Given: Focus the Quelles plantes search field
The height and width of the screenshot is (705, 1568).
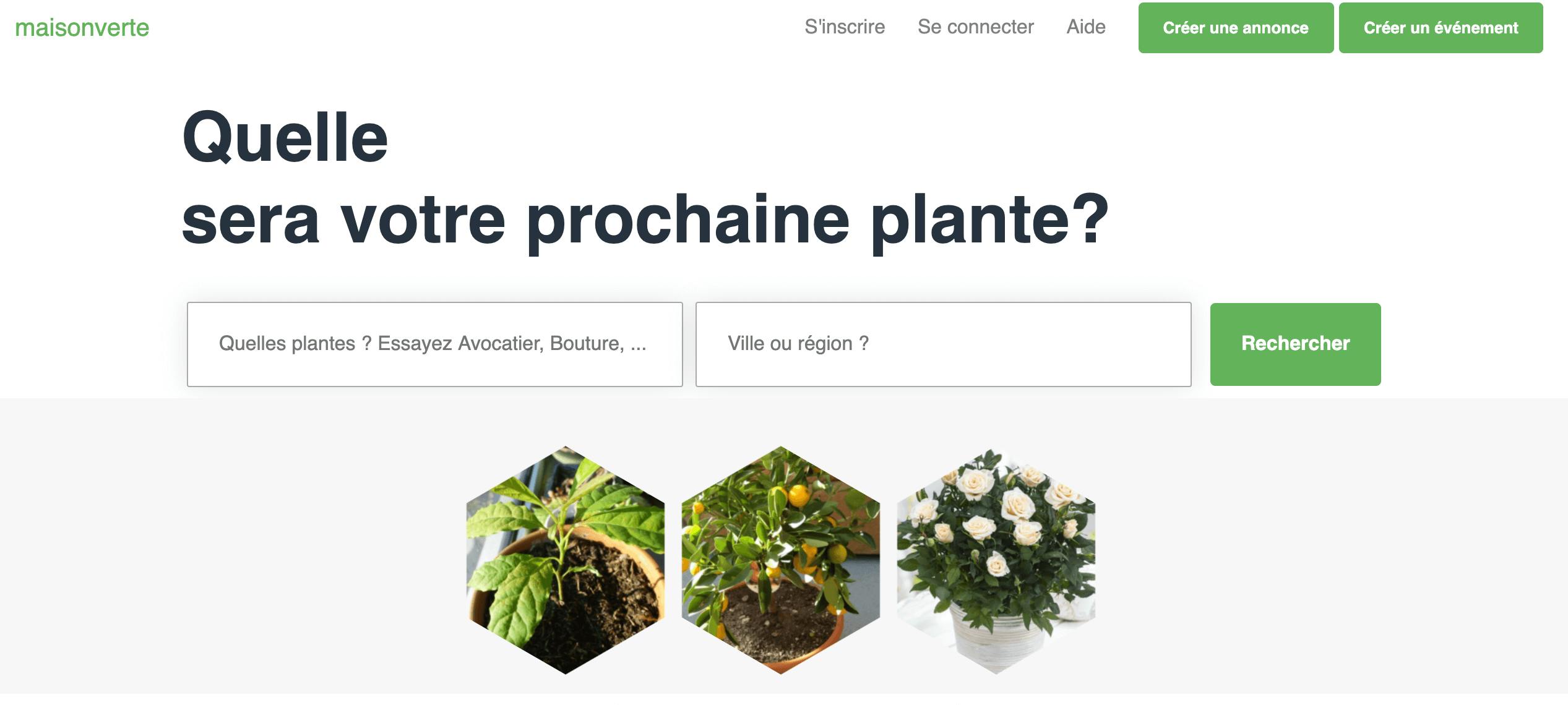Looking at the screenshot, I should coord(435,344).
